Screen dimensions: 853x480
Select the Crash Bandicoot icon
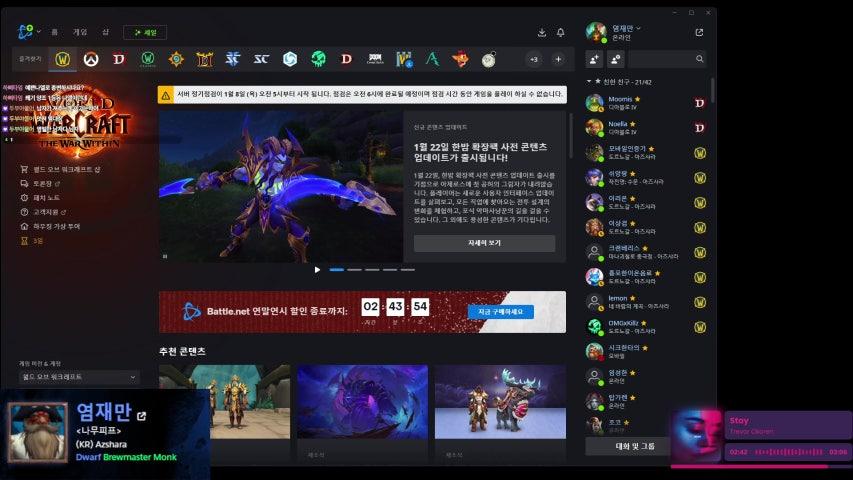460,59
